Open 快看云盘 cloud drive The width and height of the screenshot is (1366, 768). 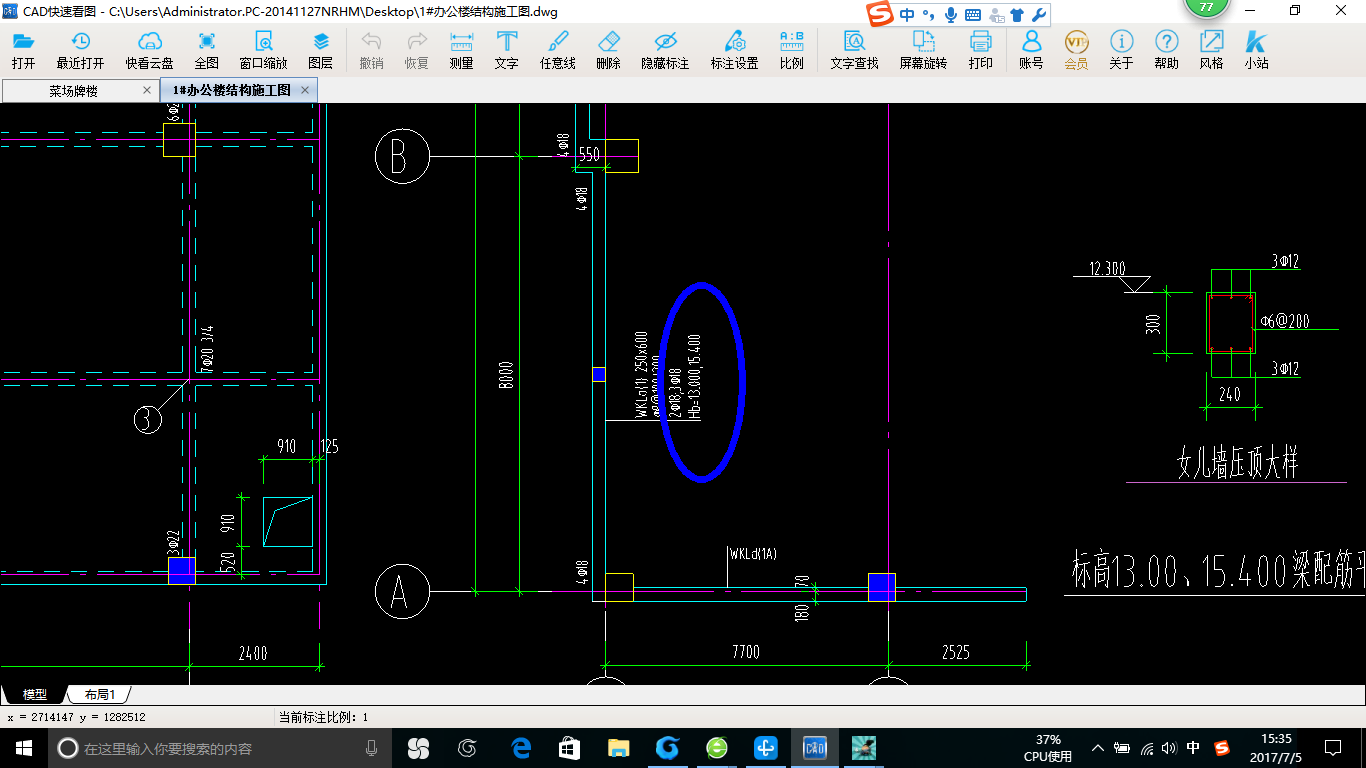149,50
